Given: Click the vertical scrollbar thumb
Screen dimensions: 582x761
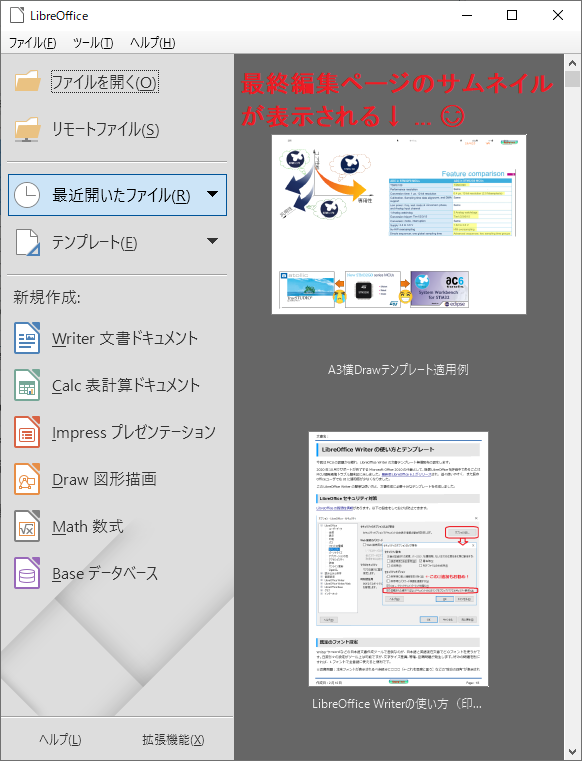Looking at the screenshot, I should tap(572, 79).
